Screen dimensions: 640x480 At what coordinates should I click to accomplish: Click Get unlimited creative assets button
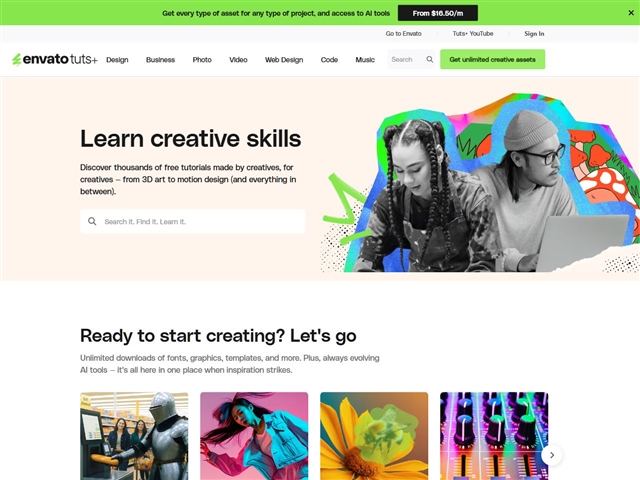[492, 60]
